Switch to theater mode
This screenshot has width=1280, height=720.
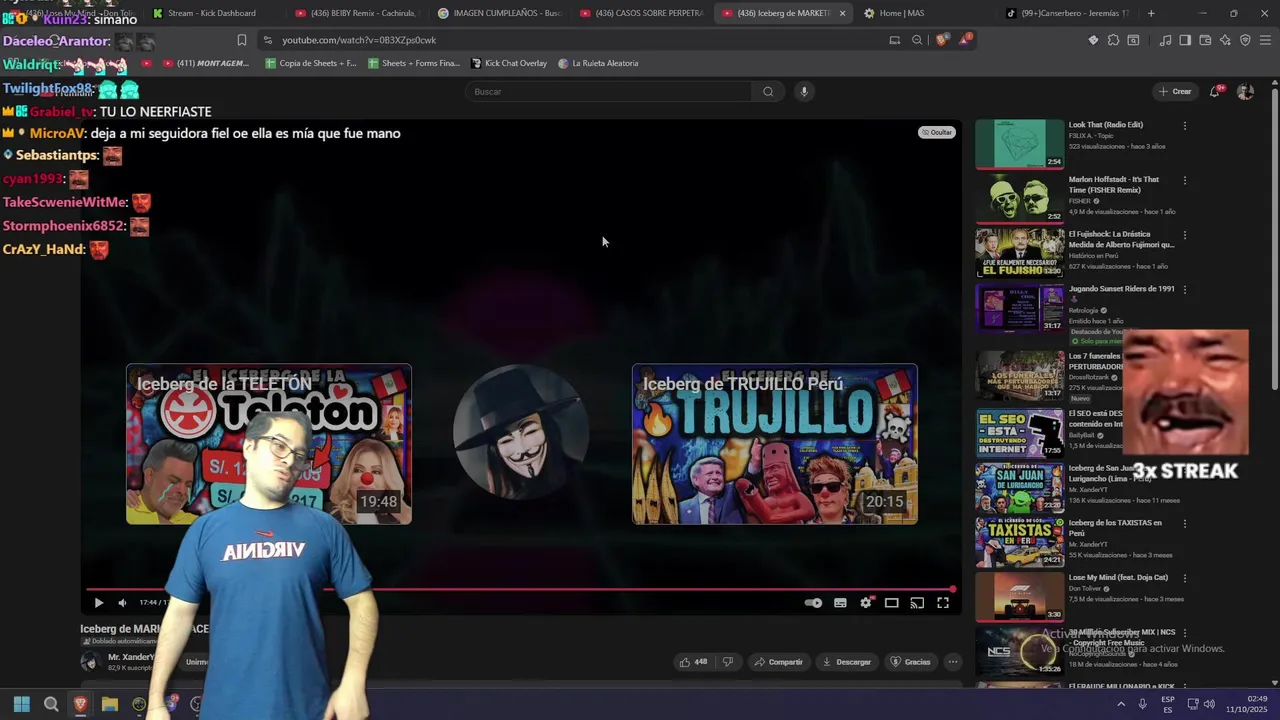(x=891, y=603)
